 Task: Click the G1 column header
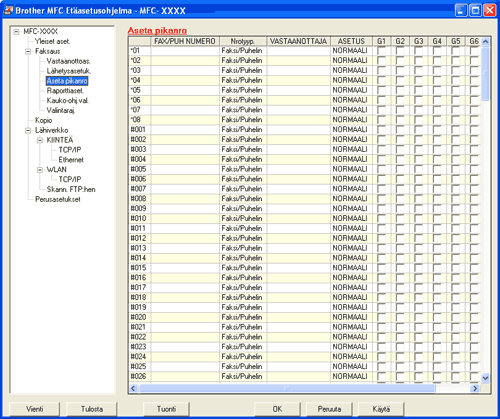click(381, 41)
